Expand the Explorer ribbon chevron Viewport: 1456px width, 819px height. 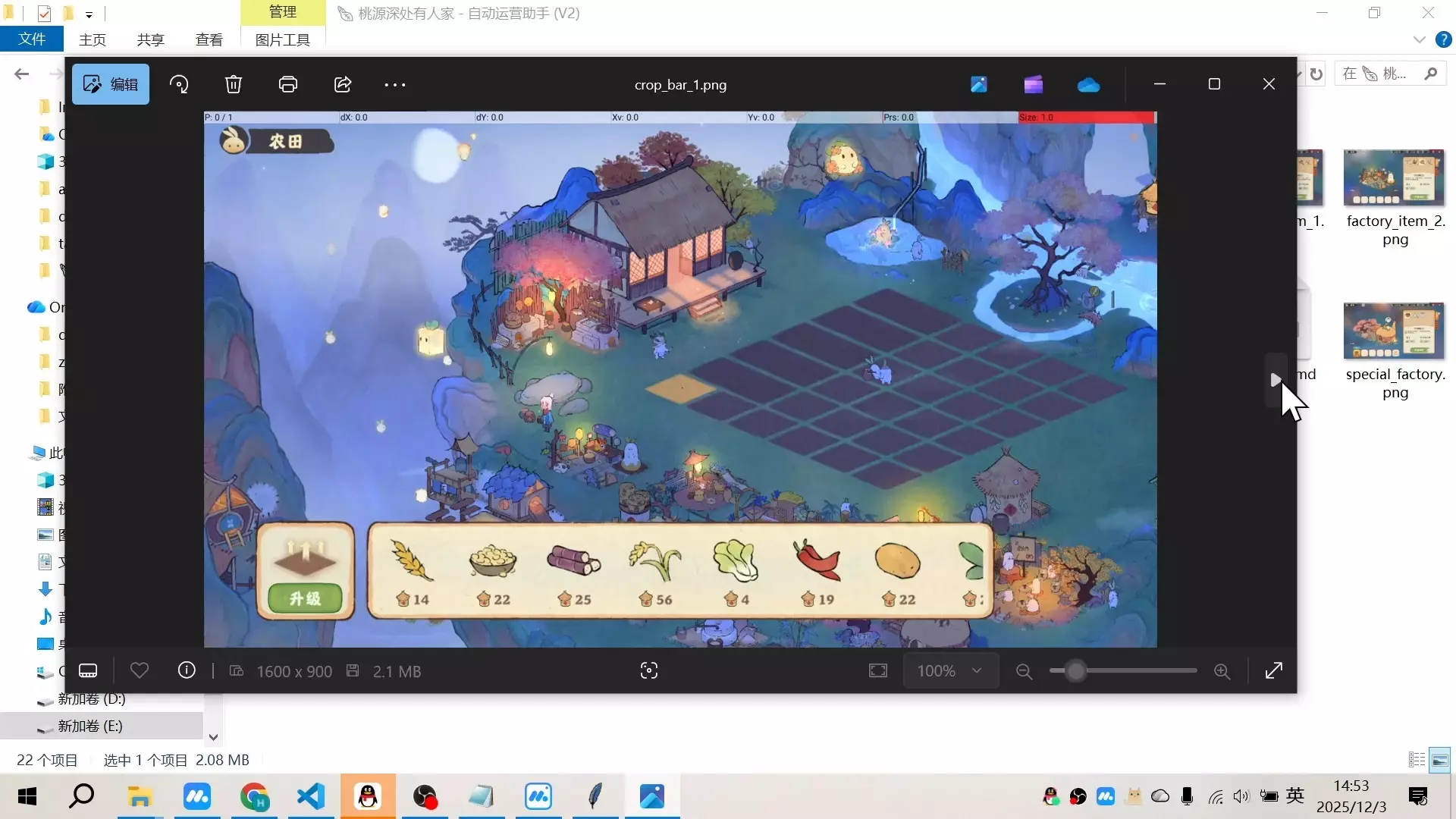(x=1419, y=39)
